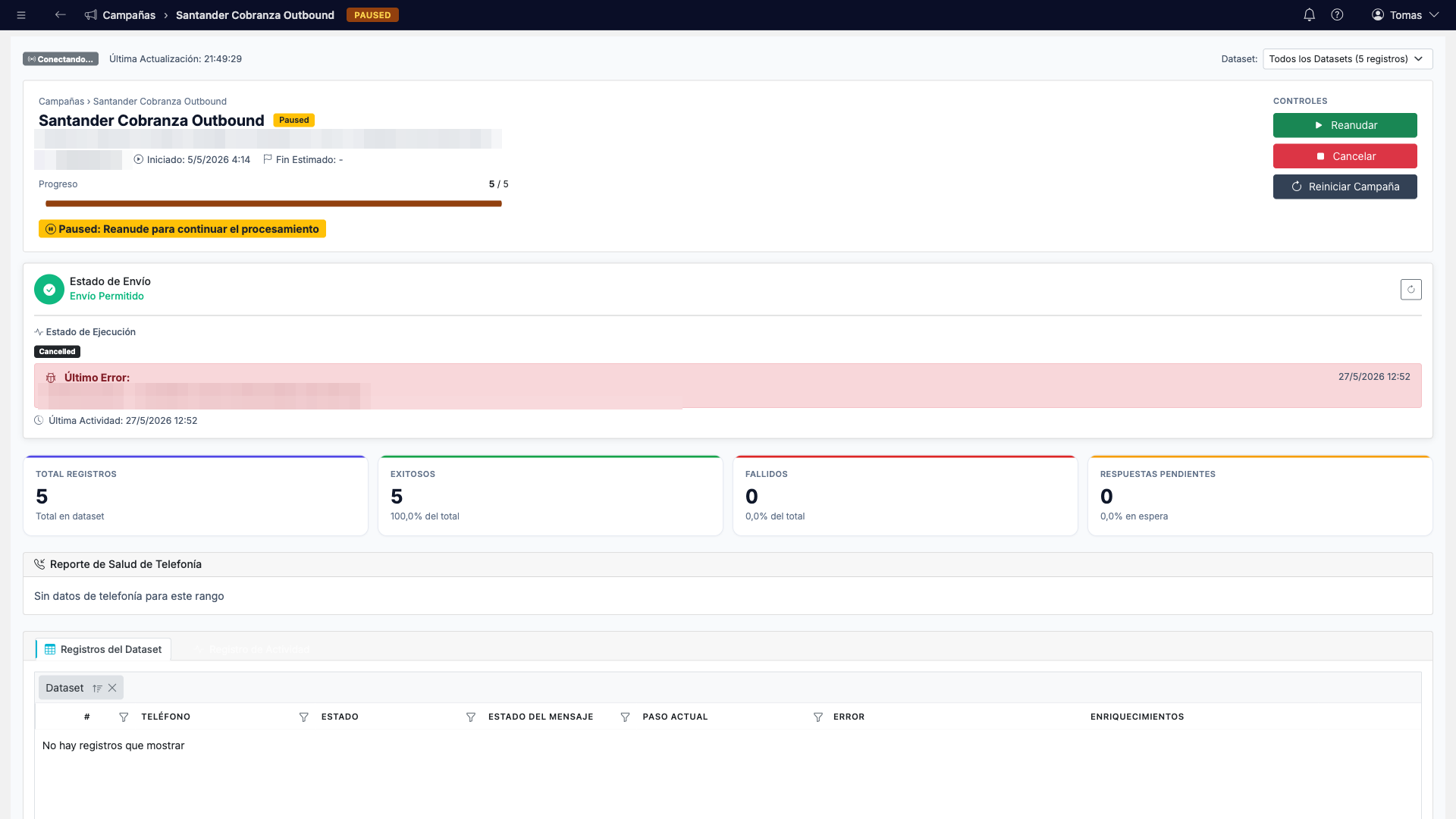Open the filter icon beside TELÉFONO header
Image resolution: width=1456 pixels, height=819 pixels.
[x=124, y=717]
